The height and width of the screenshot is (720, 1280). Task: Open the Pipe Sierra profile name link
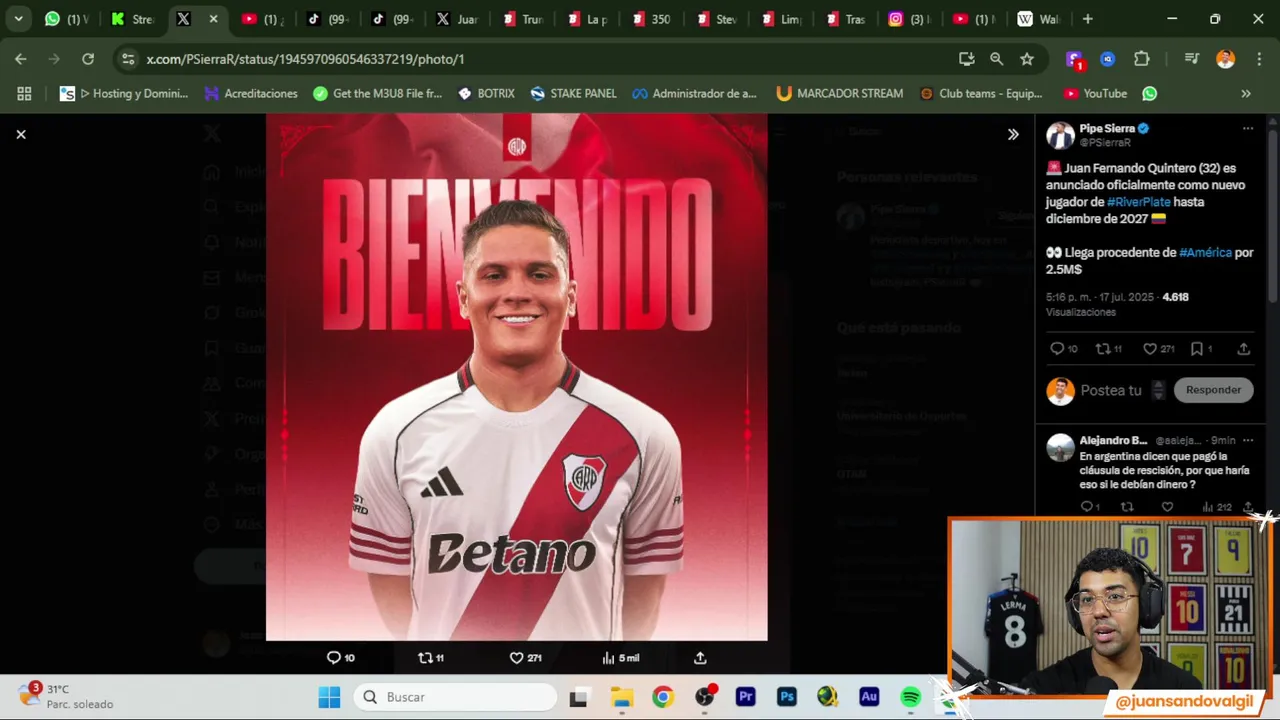coord(1107,128)
